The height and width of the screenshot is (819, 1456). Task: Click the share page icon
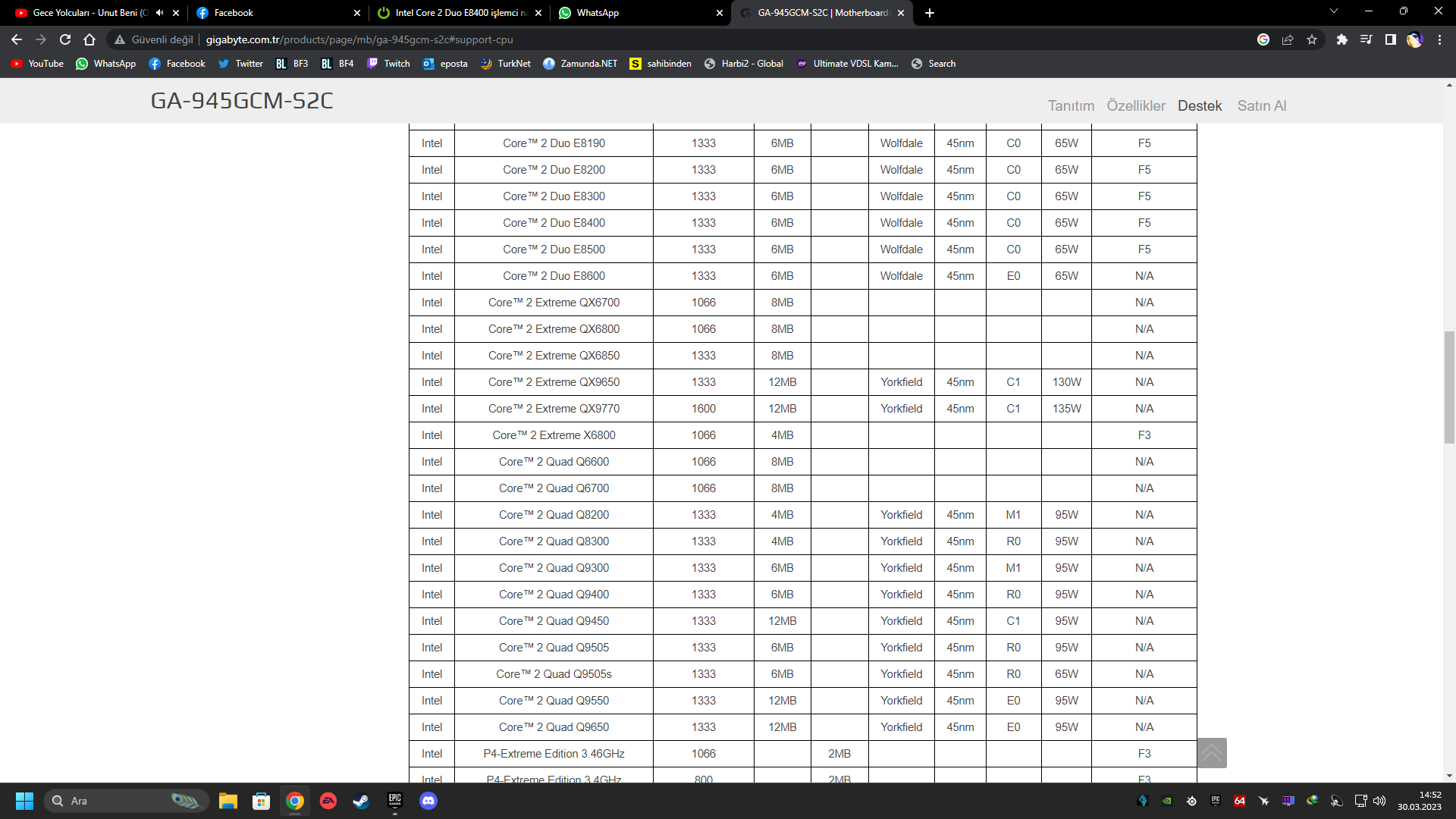tap(1288, 39)
